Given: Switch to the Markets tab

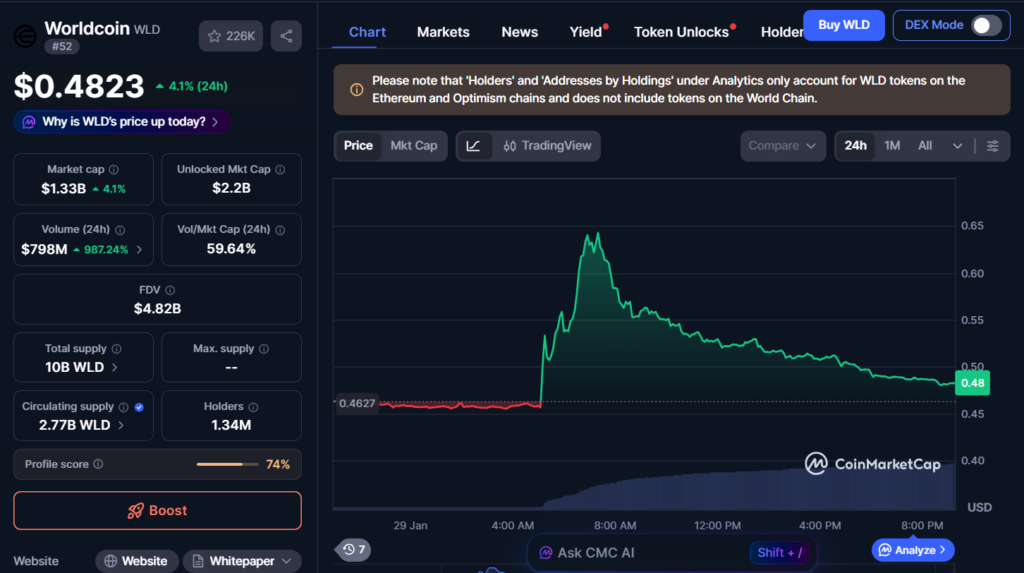Looking at the screenshot, I should 443,32.
